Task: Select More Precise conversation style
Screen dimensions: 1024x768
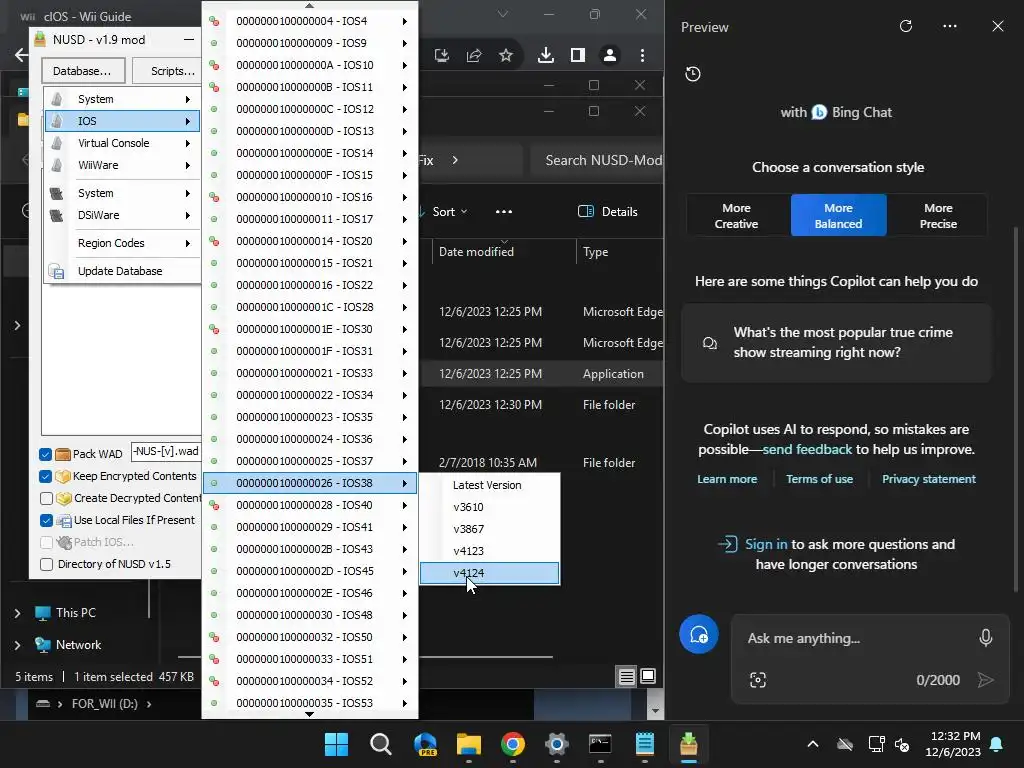Action: coord(938,216)
